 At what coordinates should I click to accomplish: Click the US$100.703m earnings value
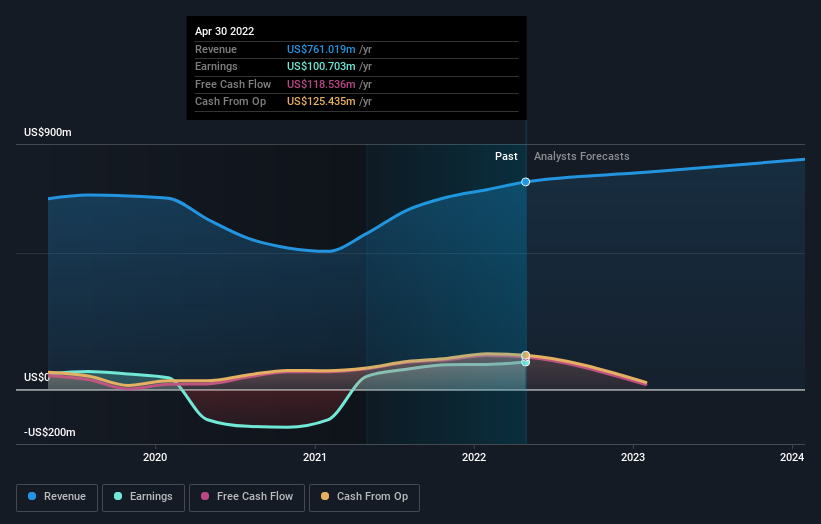tap(321, 66)
